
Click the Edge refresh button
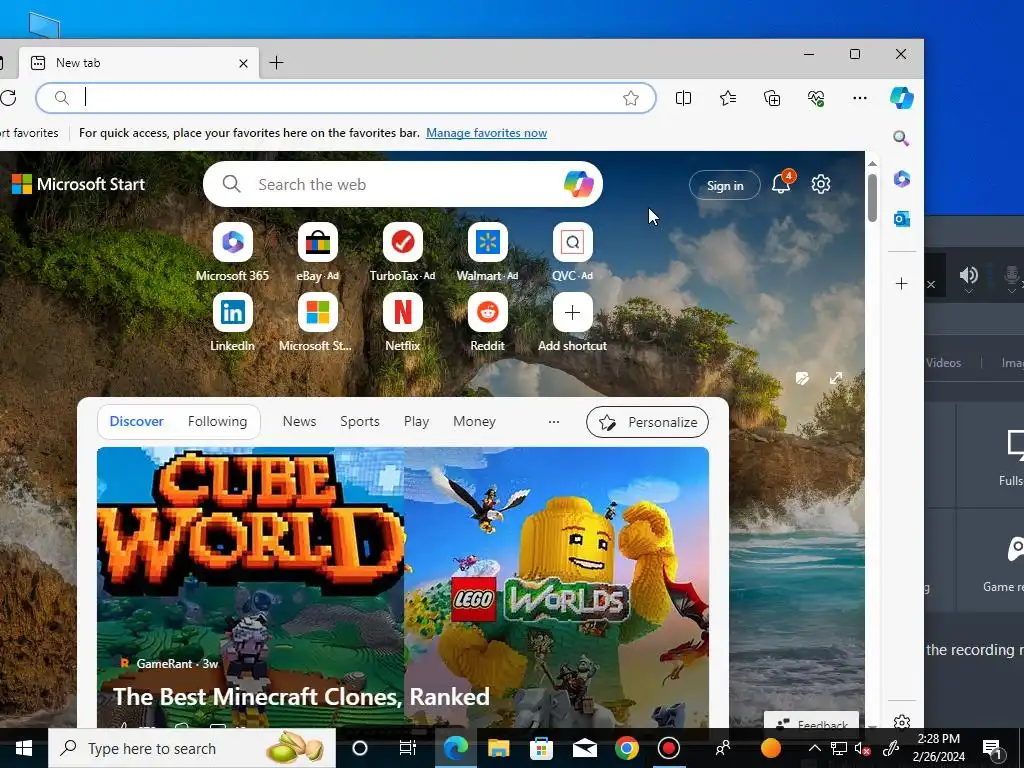point(8,98)
